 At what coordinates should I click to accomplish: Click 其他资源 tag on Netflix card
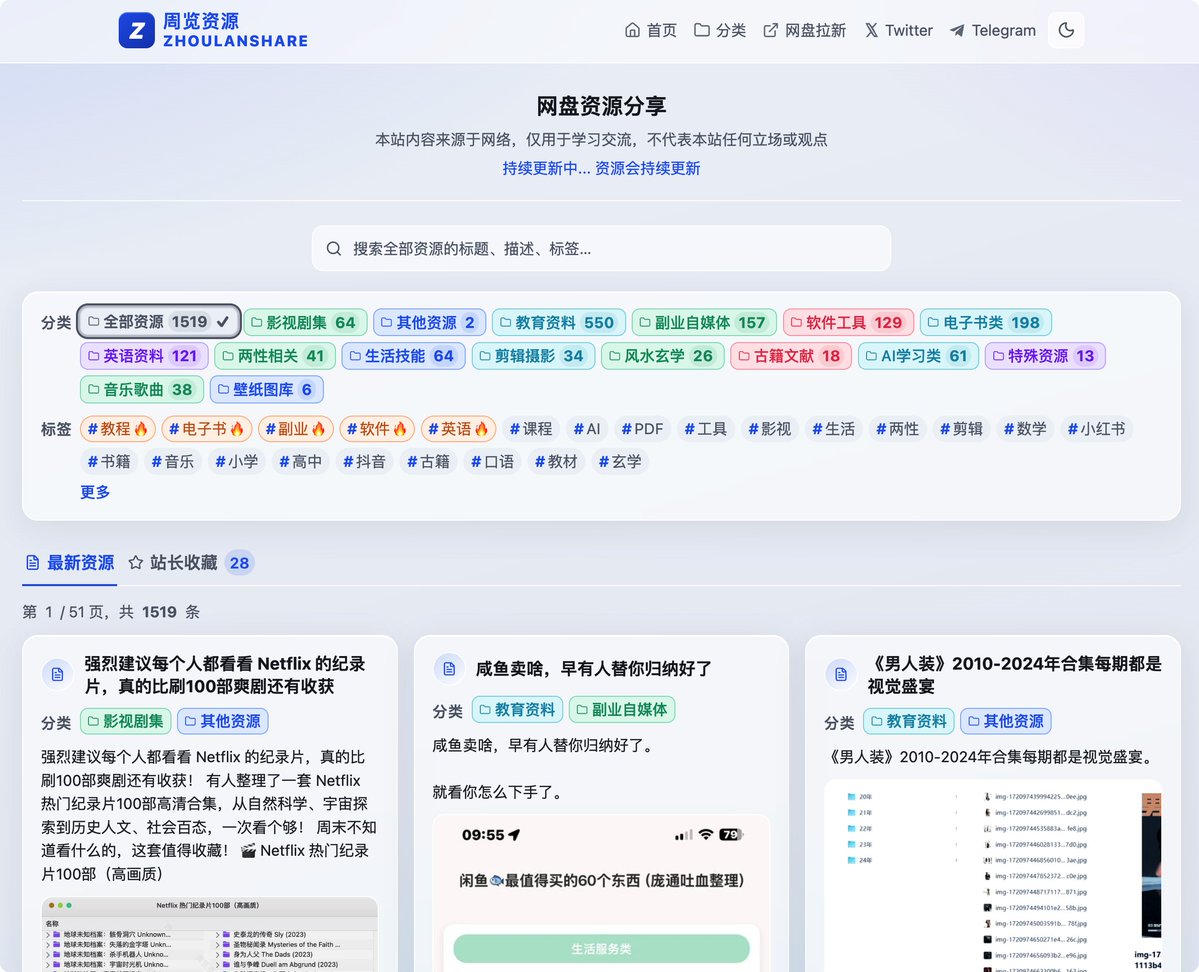pyautogui.click(x=223, y=721)
